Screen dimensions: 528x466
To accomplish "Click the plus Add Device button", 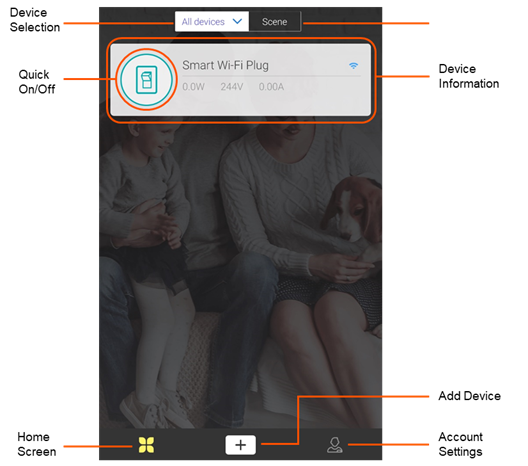I will point(240,445).
